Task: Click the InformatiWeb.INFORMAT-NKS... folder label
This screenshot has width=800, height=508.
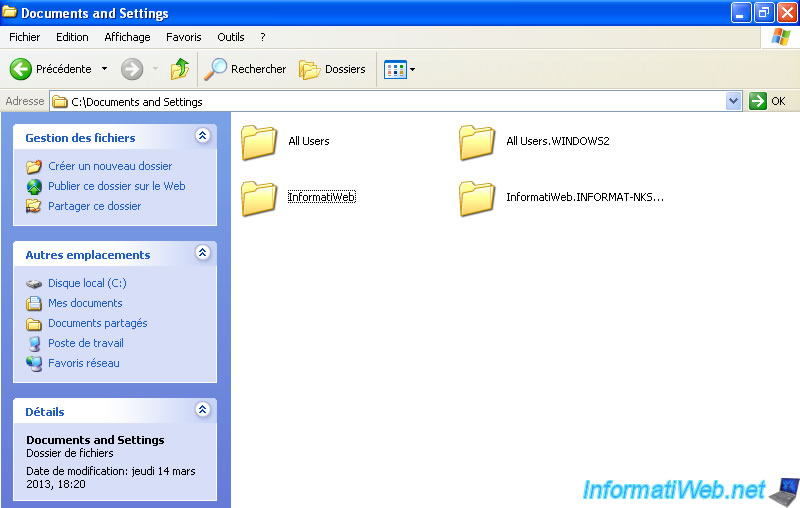Action: point(585,197)
